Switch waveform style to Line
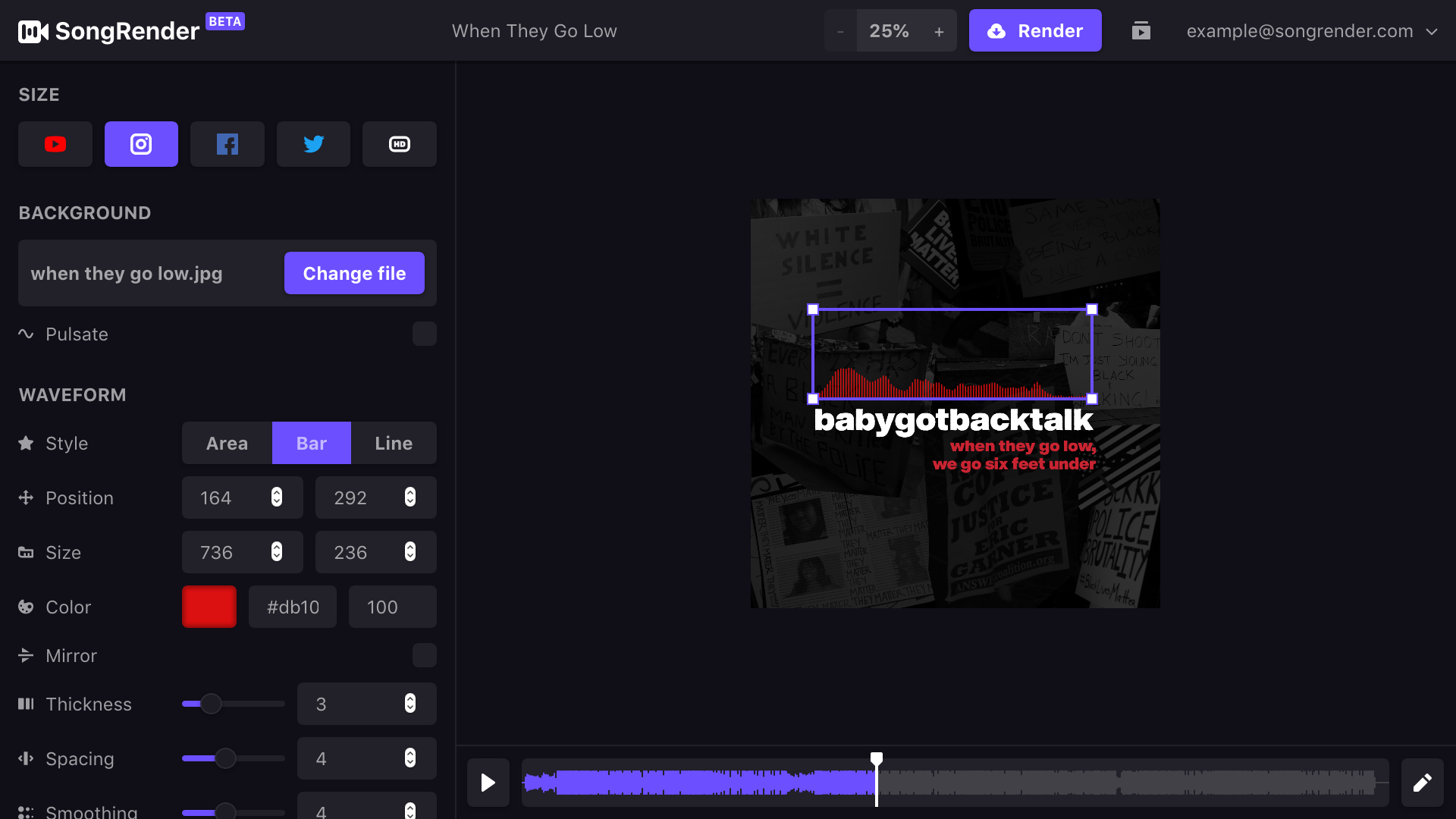1456x819 pixels. [394, 443]
